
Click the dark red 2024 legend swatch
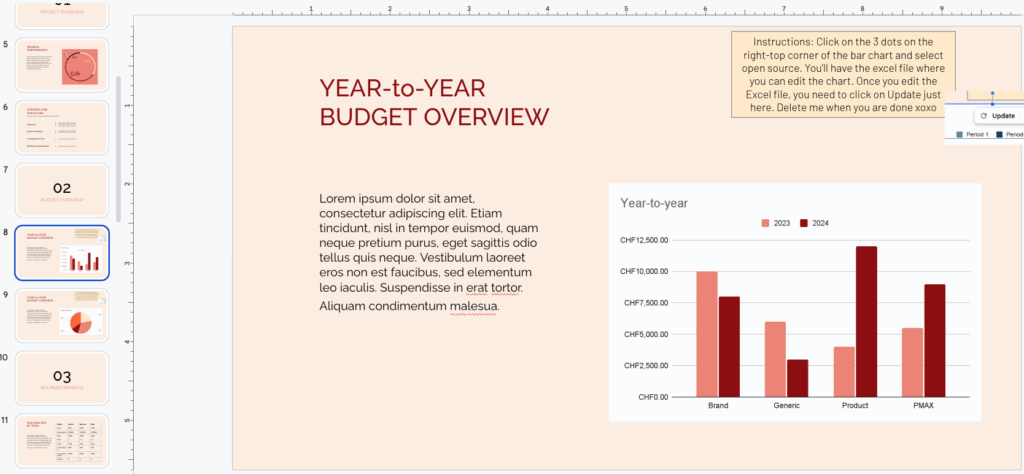coord(804,223)
